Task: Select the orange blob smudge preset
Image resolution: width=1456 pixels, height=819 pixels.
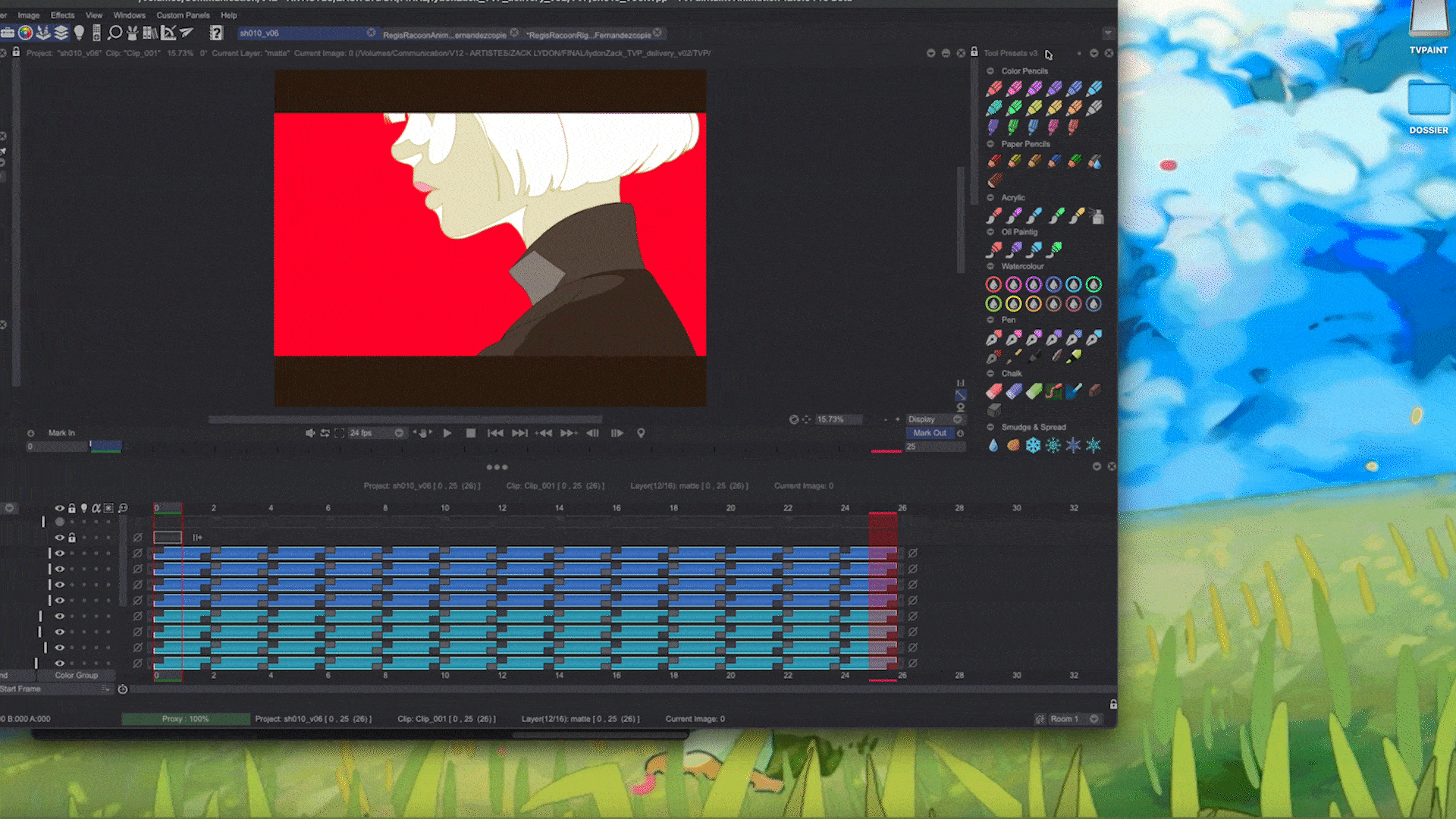Action: [1013, 445]
